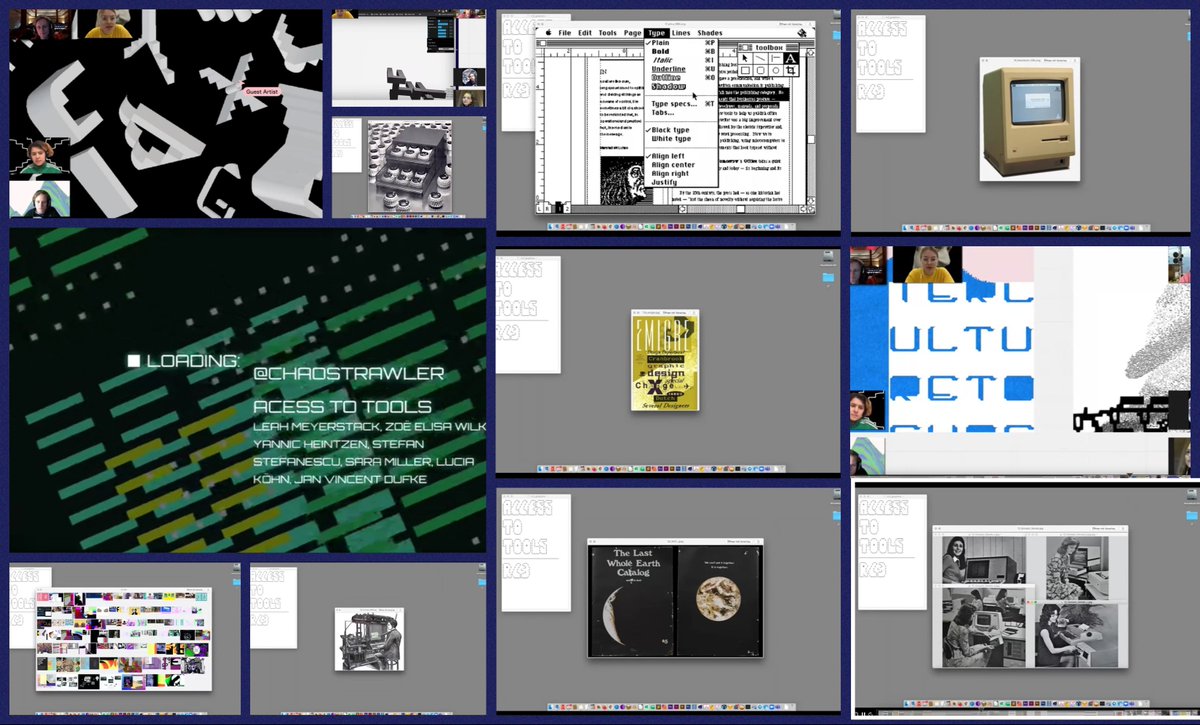Click the typesetting machine engraving image
Screen dimensions: 1200x725
(x=369, y=638)
